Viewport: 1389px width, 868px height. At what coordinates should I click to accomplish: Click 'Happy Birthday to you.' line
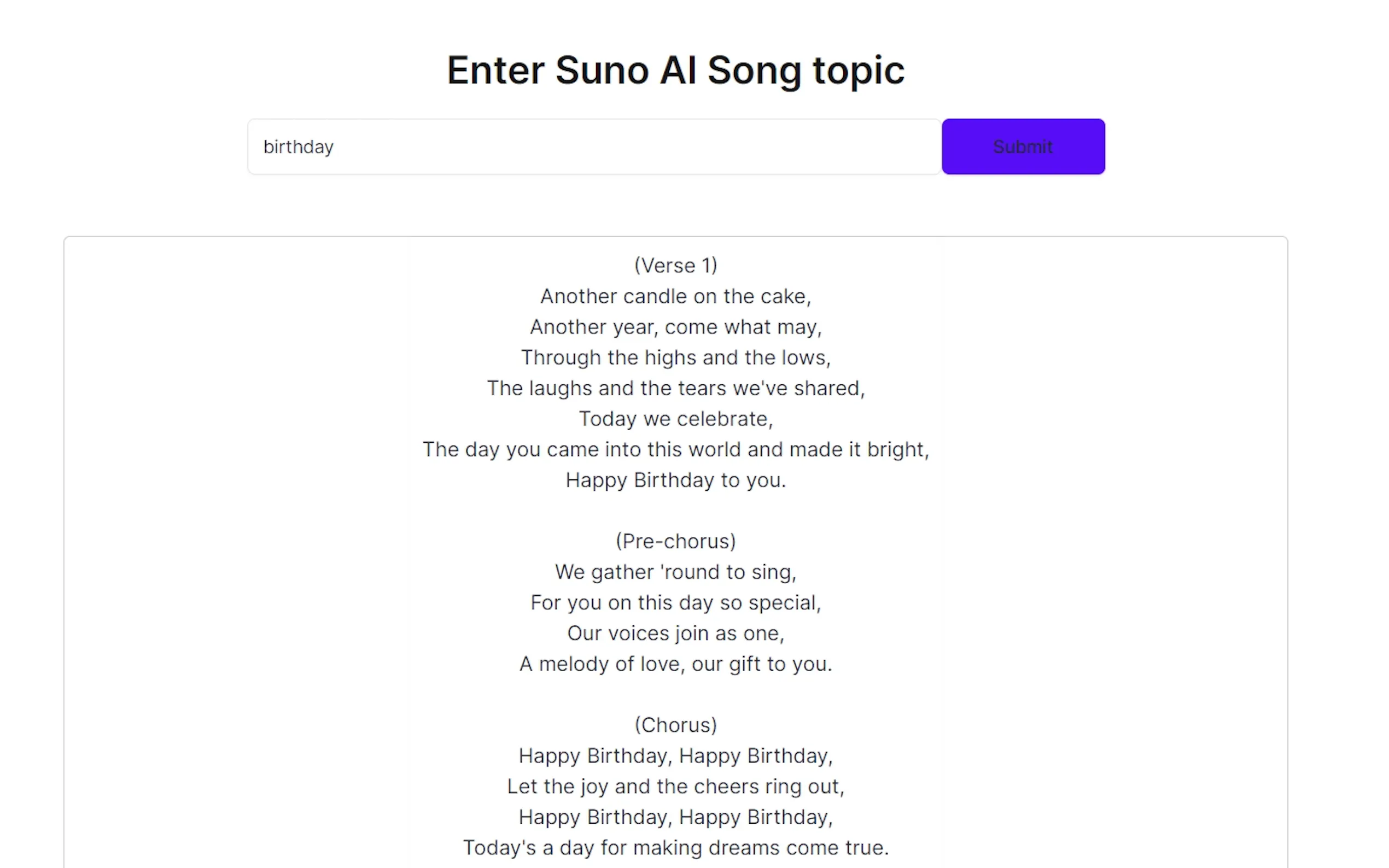(x=675, y=480)
